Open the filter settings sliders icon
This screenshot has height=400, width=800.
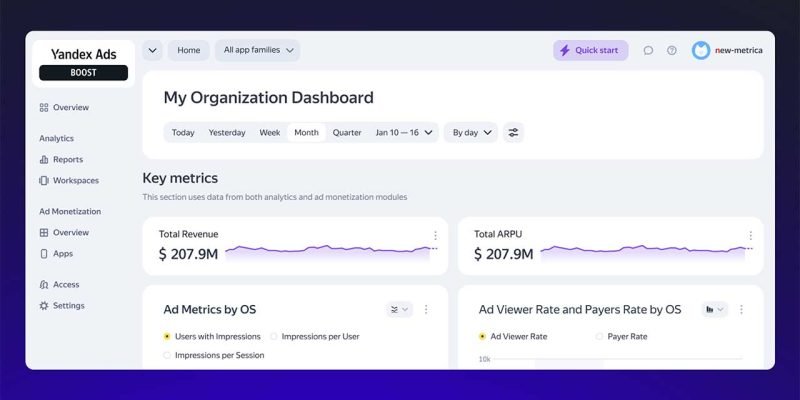point(513,132)
